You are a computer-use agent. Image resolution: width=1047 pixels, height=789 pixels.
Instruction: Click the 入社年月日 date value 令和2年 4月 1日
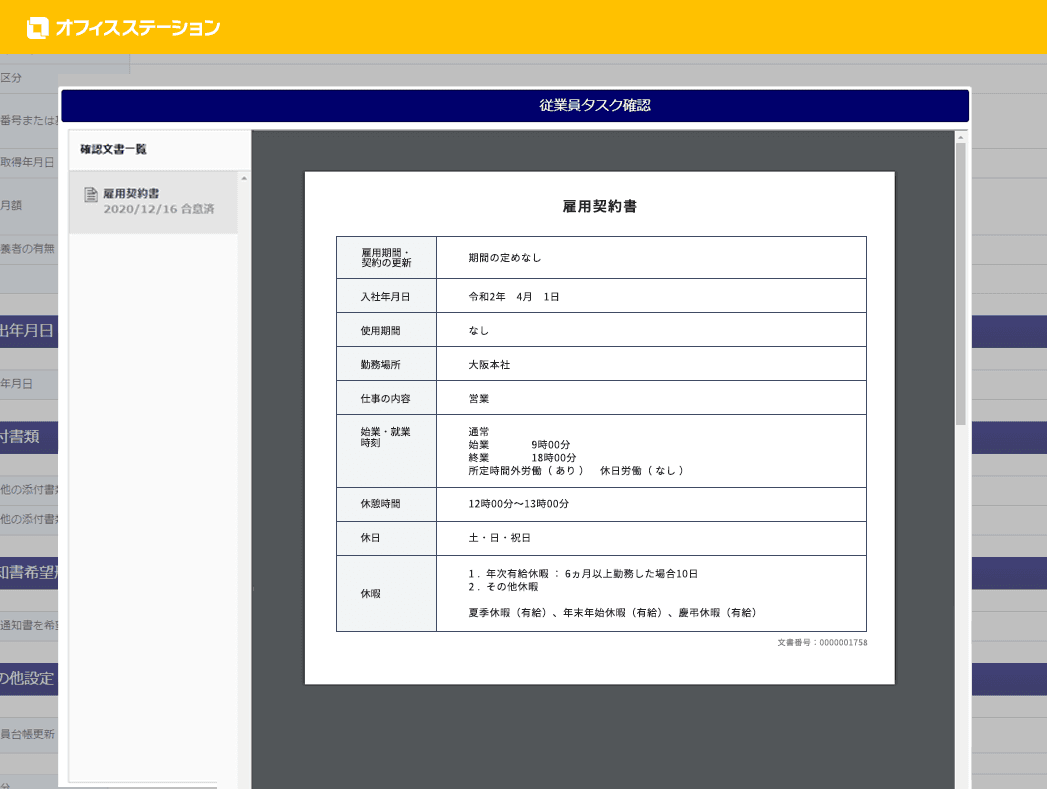514,297
